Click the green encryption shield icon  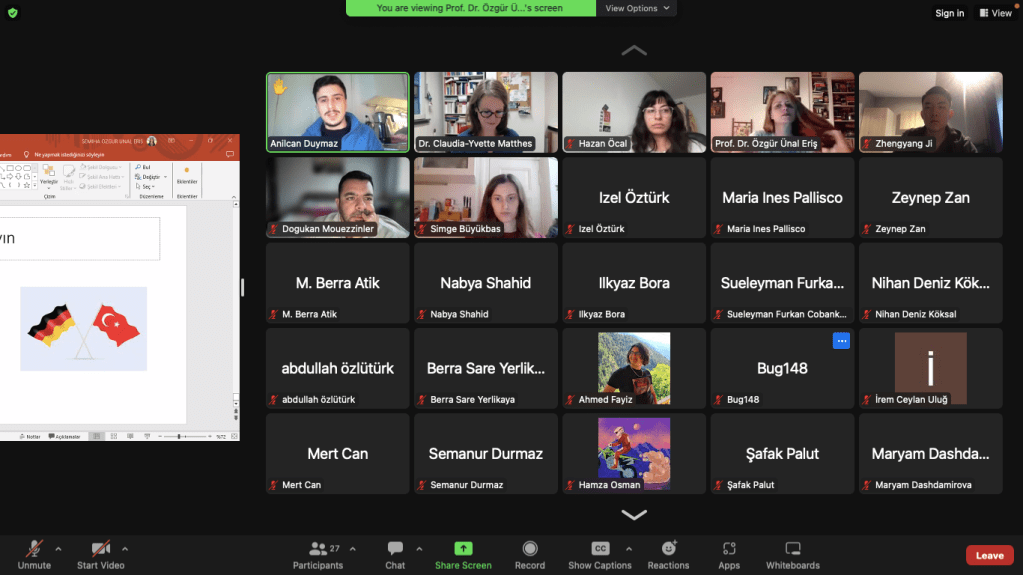(x=12, y=12)
